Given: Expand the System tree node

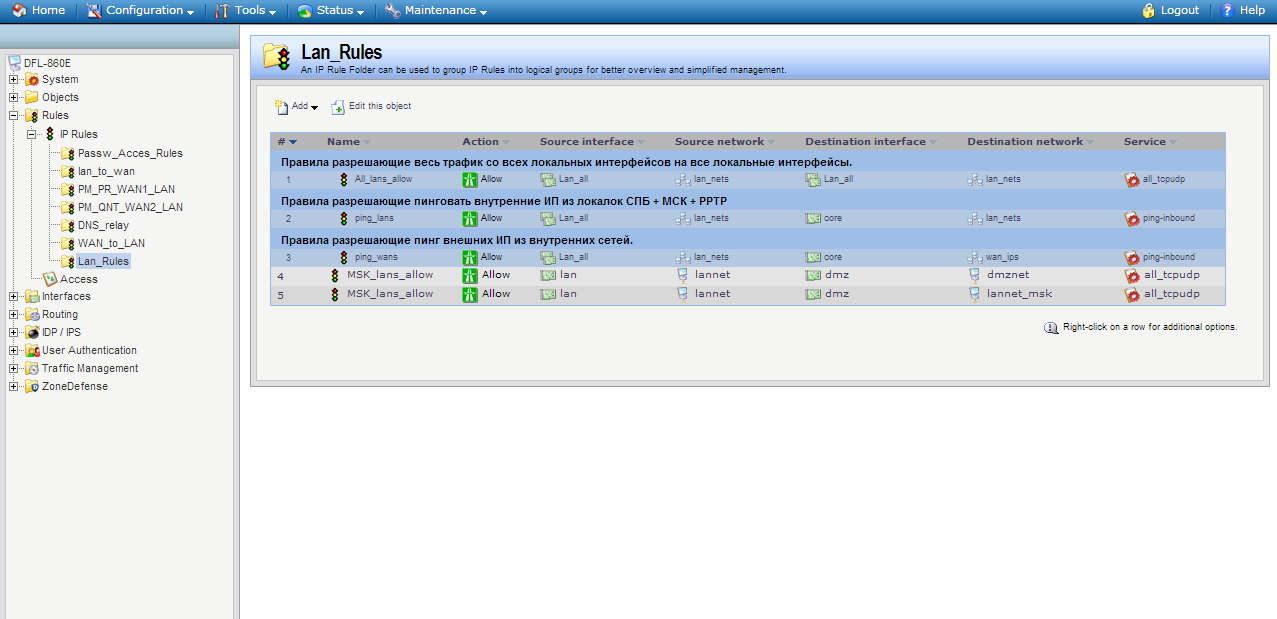Looking at the screenshot, I should coord(13,80).
